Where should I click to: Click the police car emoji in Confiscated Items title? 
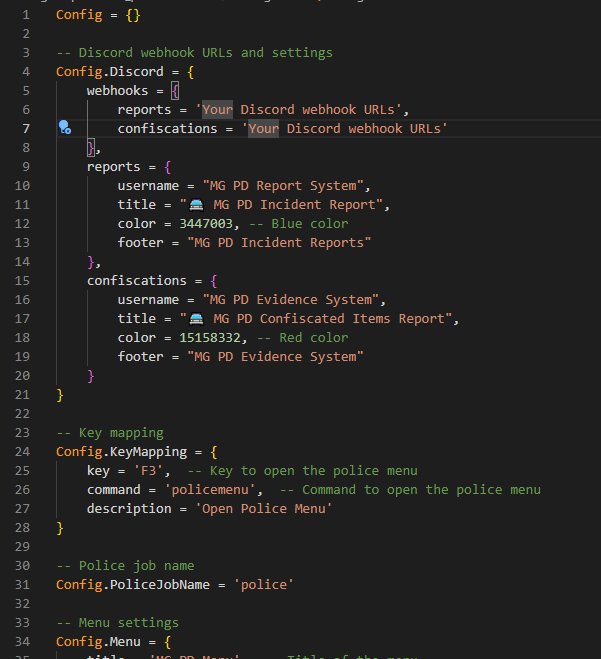(197, 319)
